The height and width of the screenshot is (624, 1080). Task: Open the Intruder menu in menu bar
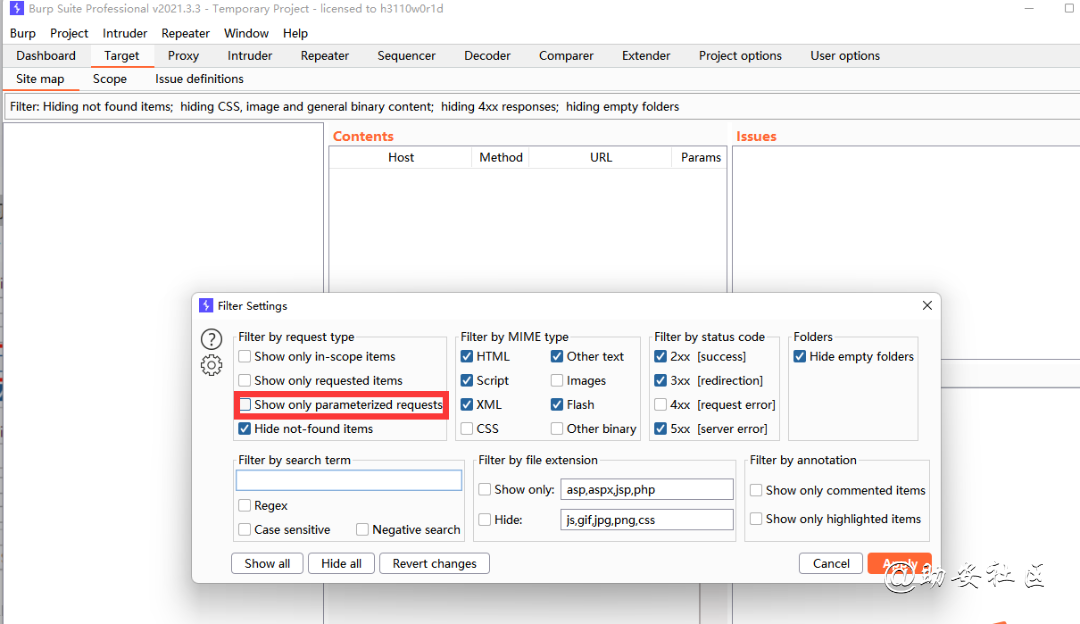[125, 33]
